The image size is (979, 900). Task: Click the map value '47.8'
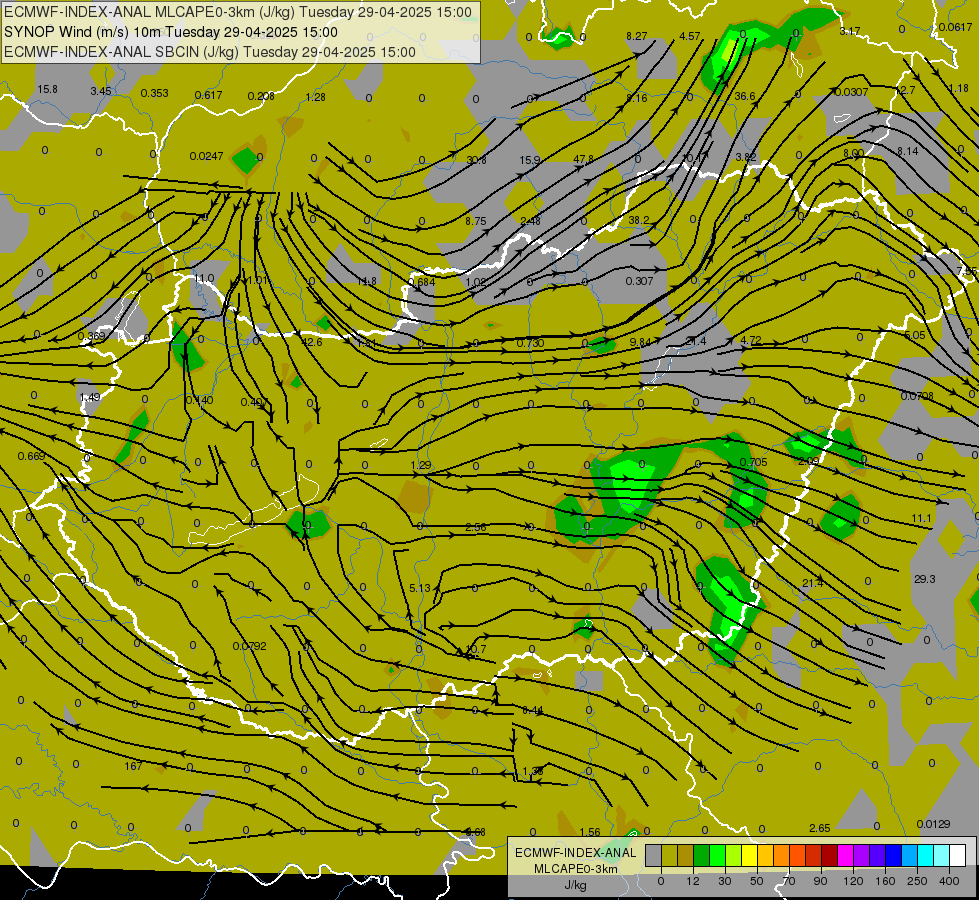(x=583, y=159)
